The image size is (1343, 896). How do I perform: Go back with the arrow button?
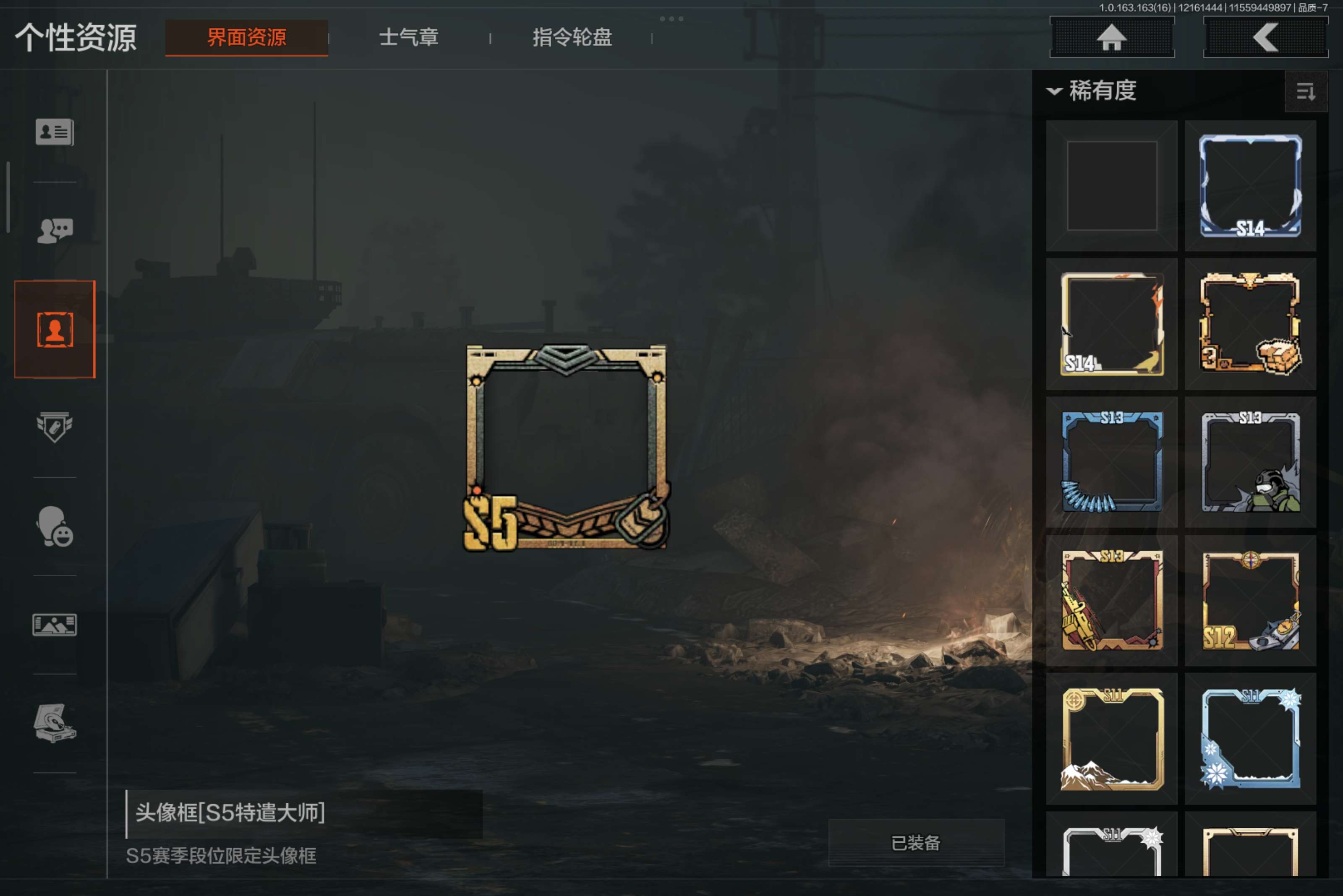1265,38
